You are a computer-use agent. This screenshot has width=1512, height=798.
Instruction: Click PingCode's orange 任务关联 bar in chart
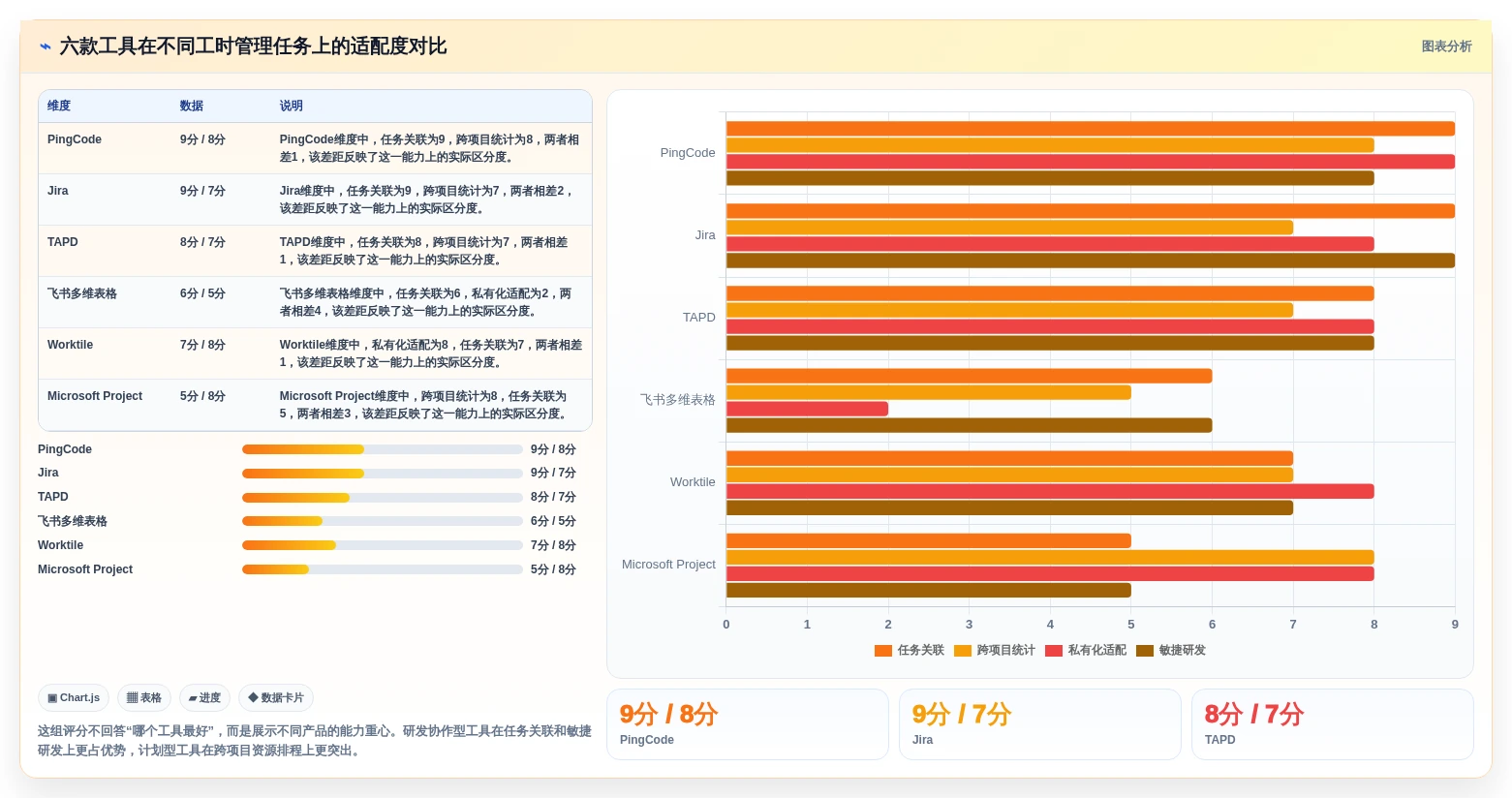[x=1091, y=129]
